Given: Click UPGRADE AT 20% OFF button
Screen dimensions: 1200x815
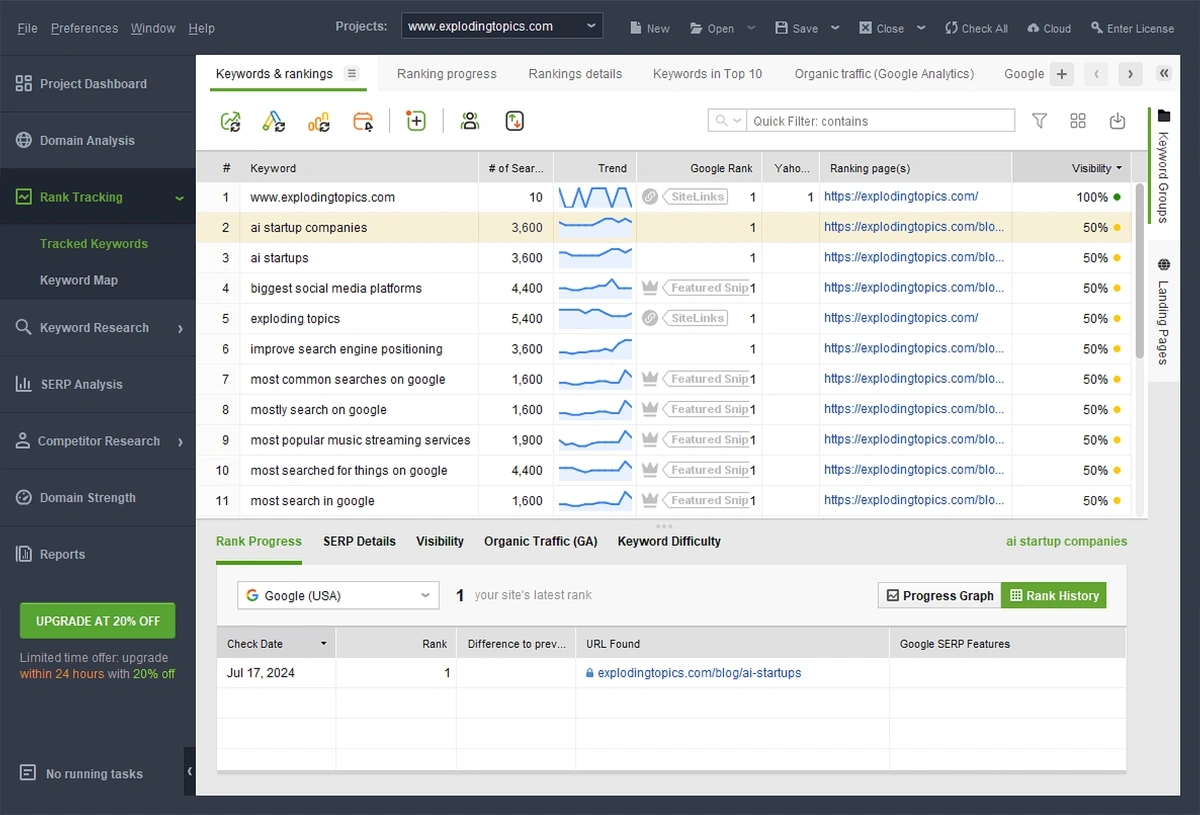Looking at the screenshot, I should (x=97, y=621).
